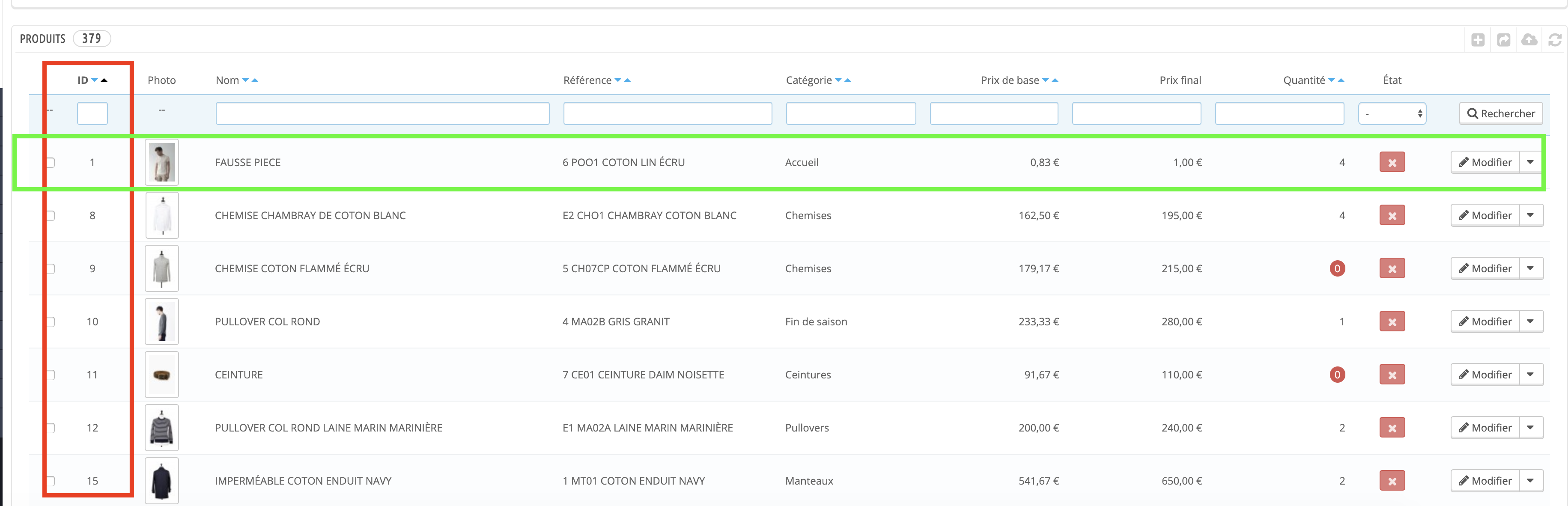Sort Catégorie column ascending with the up arrow
Screen dimensions: 1568x506
(848, 80)
